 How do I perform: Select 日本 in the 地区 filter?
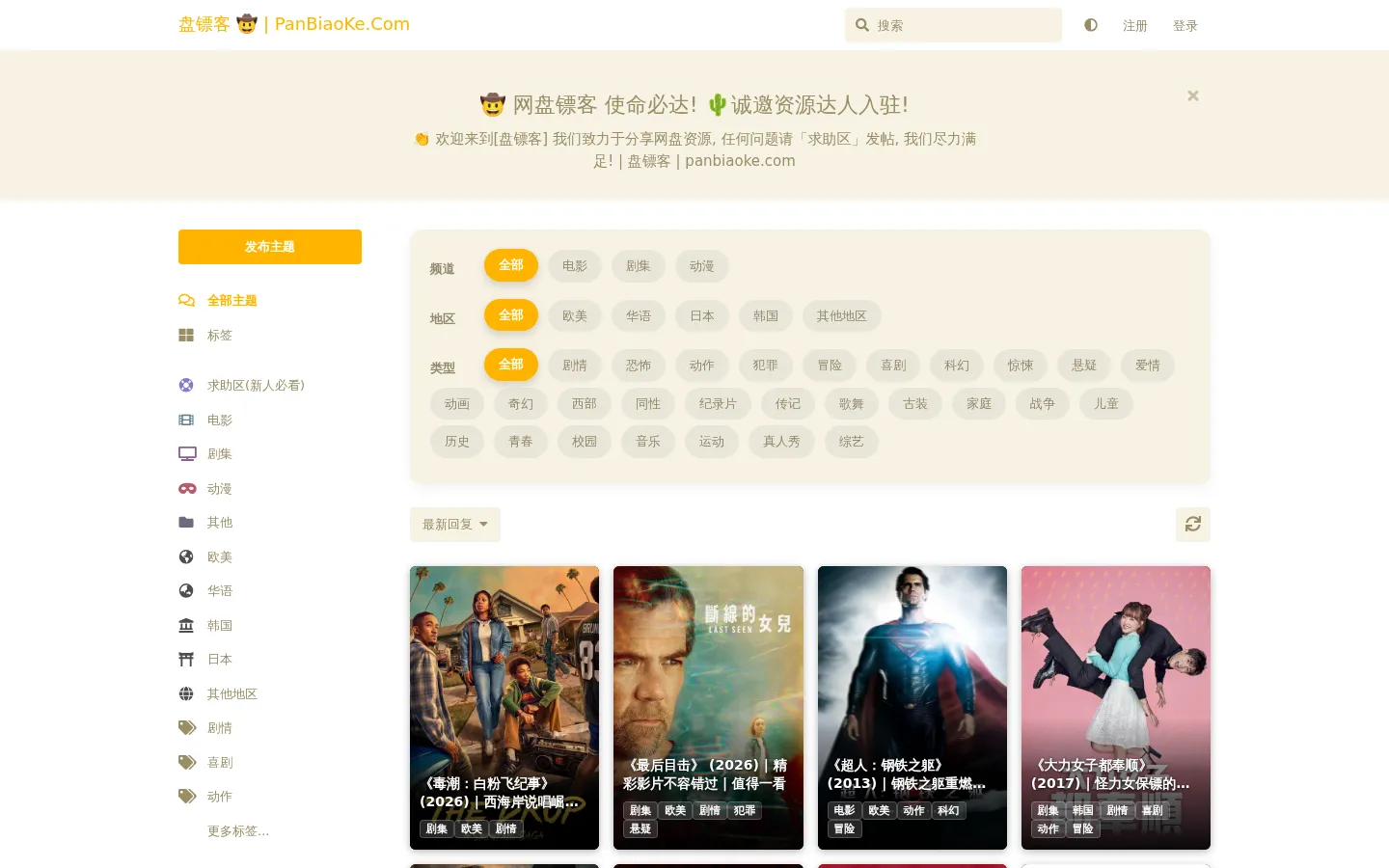(702, 316)
